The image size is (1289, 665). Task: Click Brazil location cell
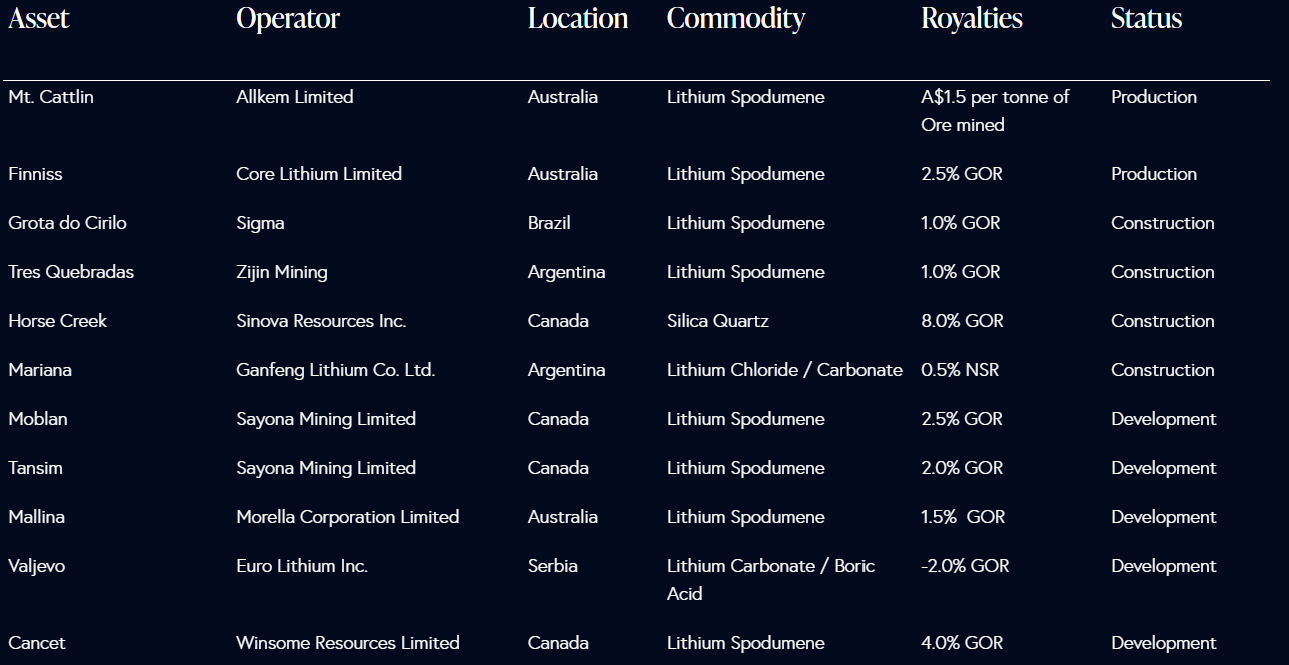549,223
